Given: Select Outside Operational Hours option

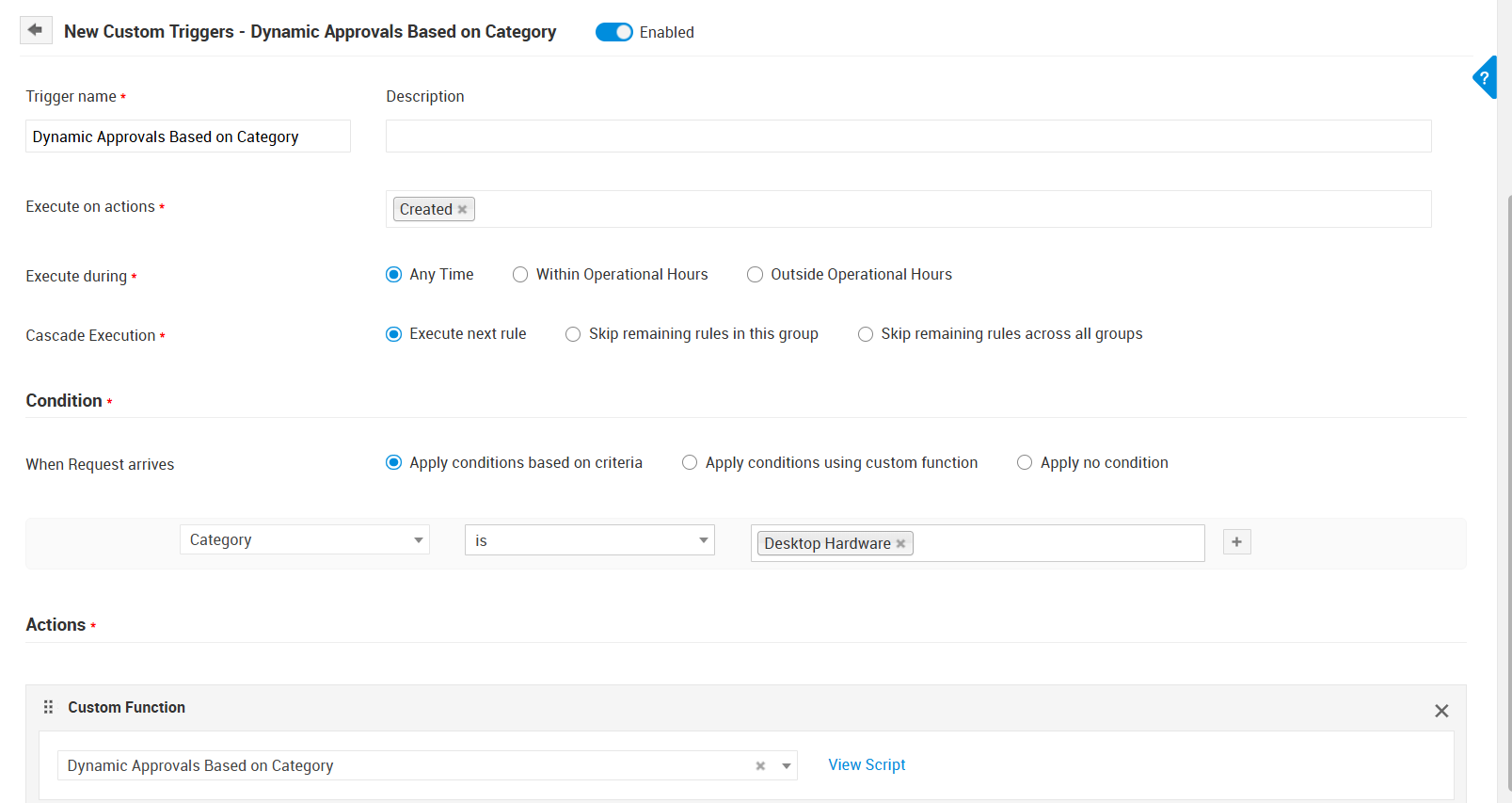Looking at the screenshot, I should (755, 275).
